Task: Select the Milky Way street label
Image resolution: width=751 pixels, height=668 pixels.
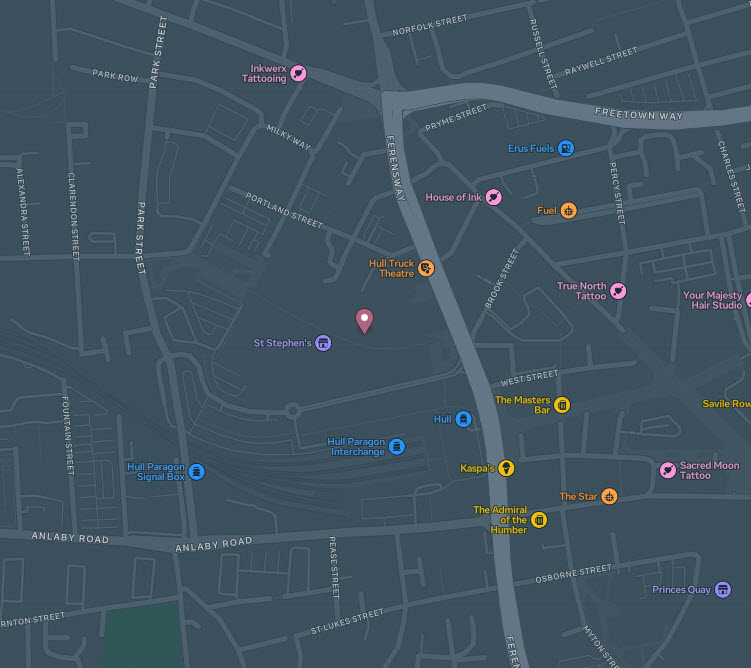Action: click(x=288, y=137)
